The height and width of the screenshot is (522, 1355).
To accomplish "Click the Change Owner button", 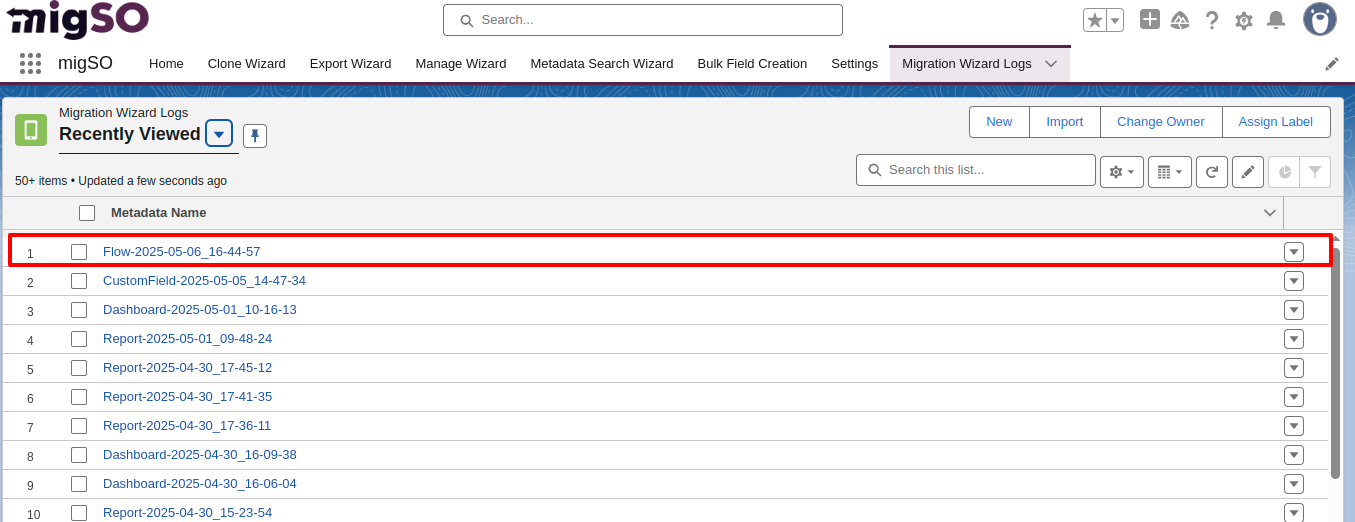I will pos(1160,122).
